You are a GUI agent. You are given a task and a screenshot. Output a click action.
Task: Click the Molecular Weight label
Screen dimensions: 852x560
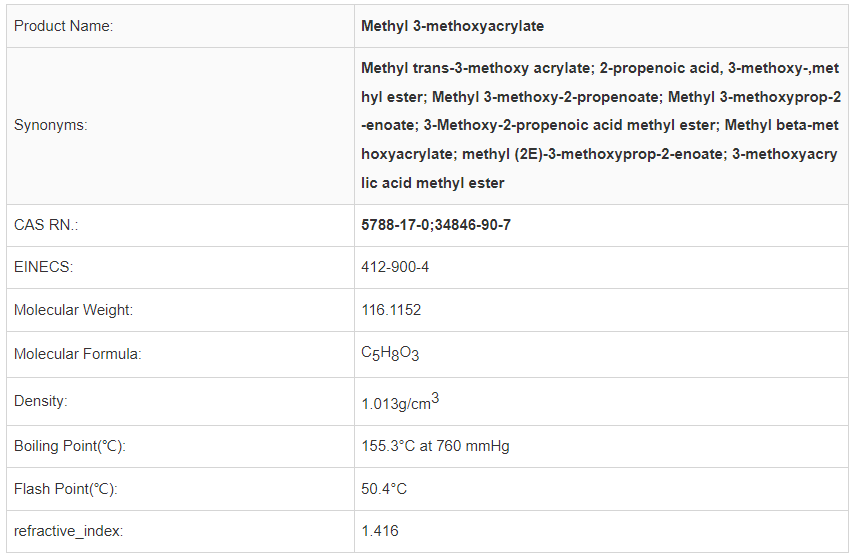pyautogui.click(x=73, y=310)
